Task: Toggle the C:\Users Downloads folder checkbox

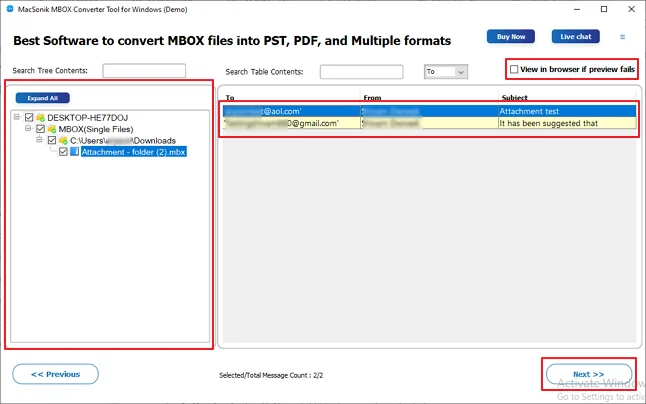Action: [52, 141]
